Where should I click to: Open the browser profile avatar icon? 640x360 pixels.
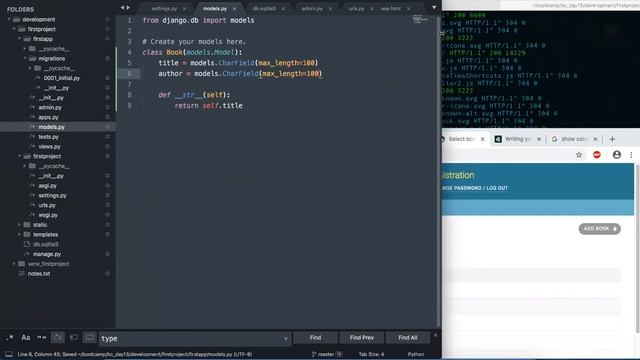(617, 155)
